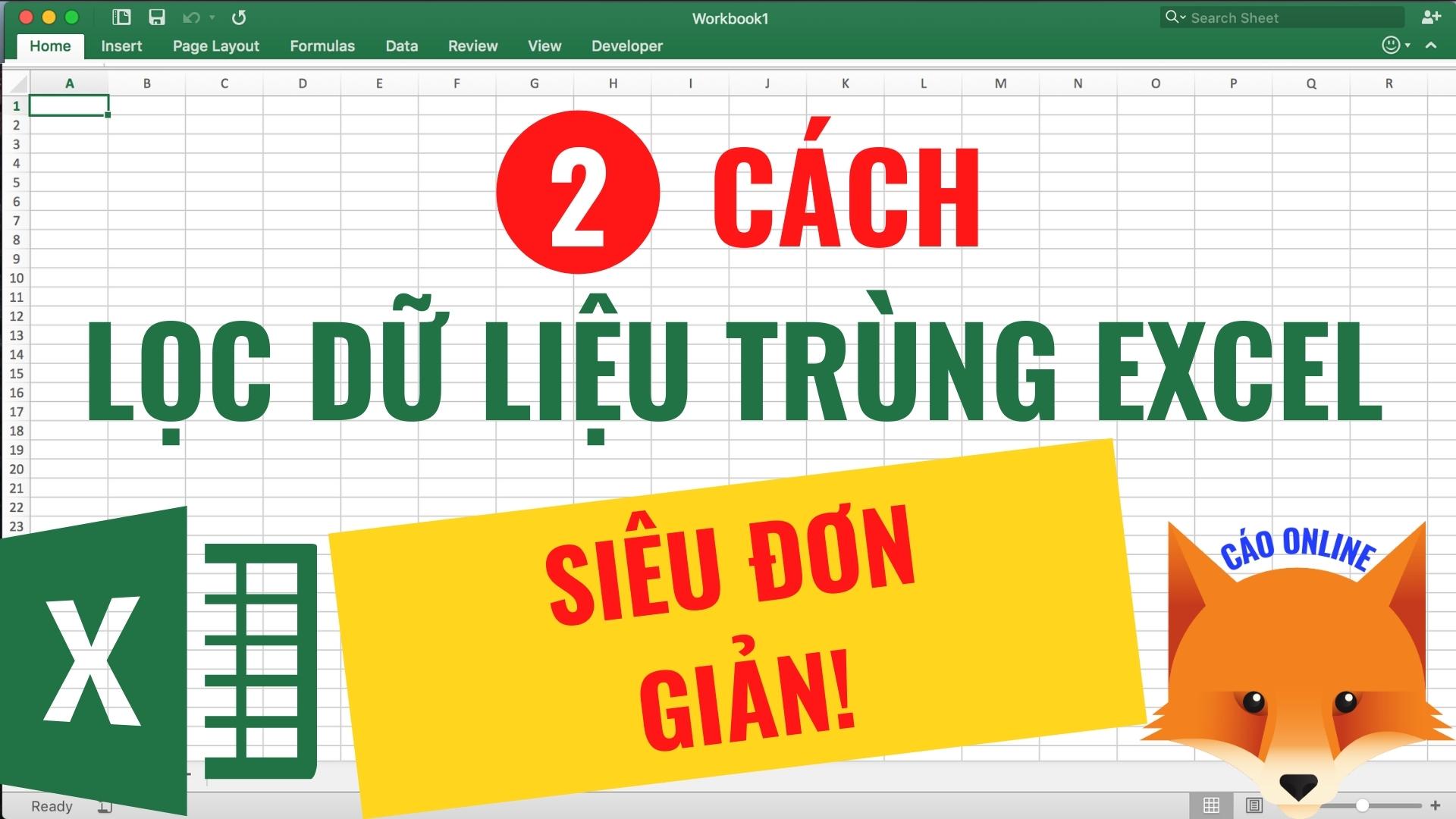Click Zoom Out button in status bar

[1317, 805]
